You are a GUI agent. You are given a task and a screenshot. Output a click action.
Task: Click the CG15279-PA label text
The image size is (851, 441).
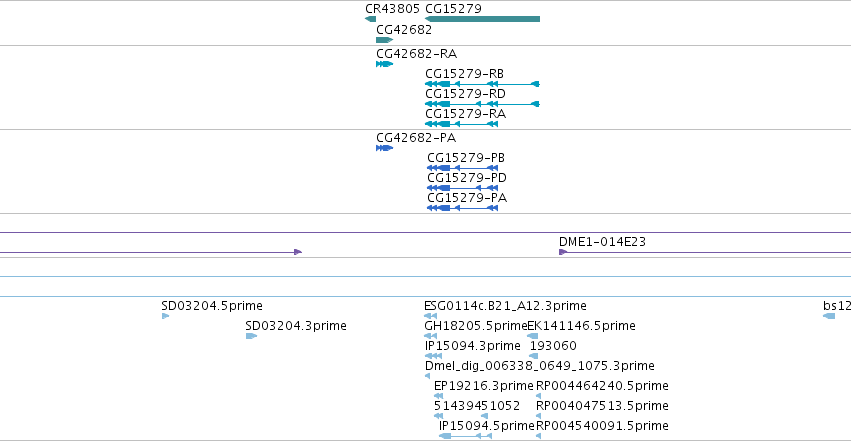tap(467, 198)
